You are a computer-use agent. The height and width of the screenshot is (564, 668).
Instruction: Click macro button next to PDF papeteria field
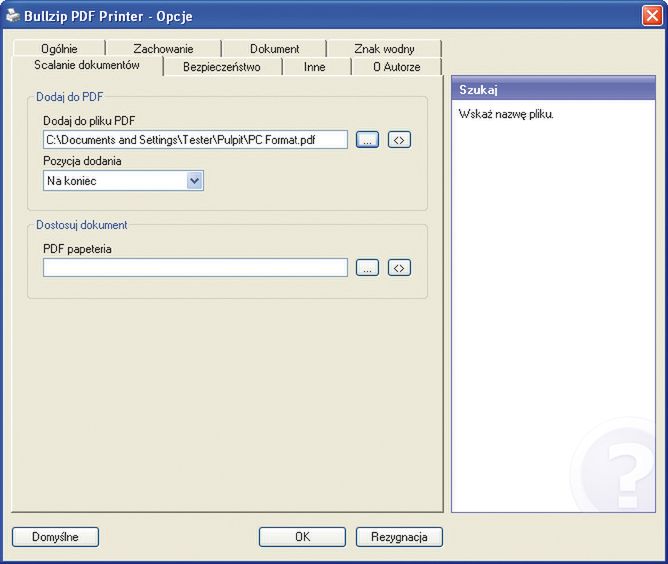399,268
